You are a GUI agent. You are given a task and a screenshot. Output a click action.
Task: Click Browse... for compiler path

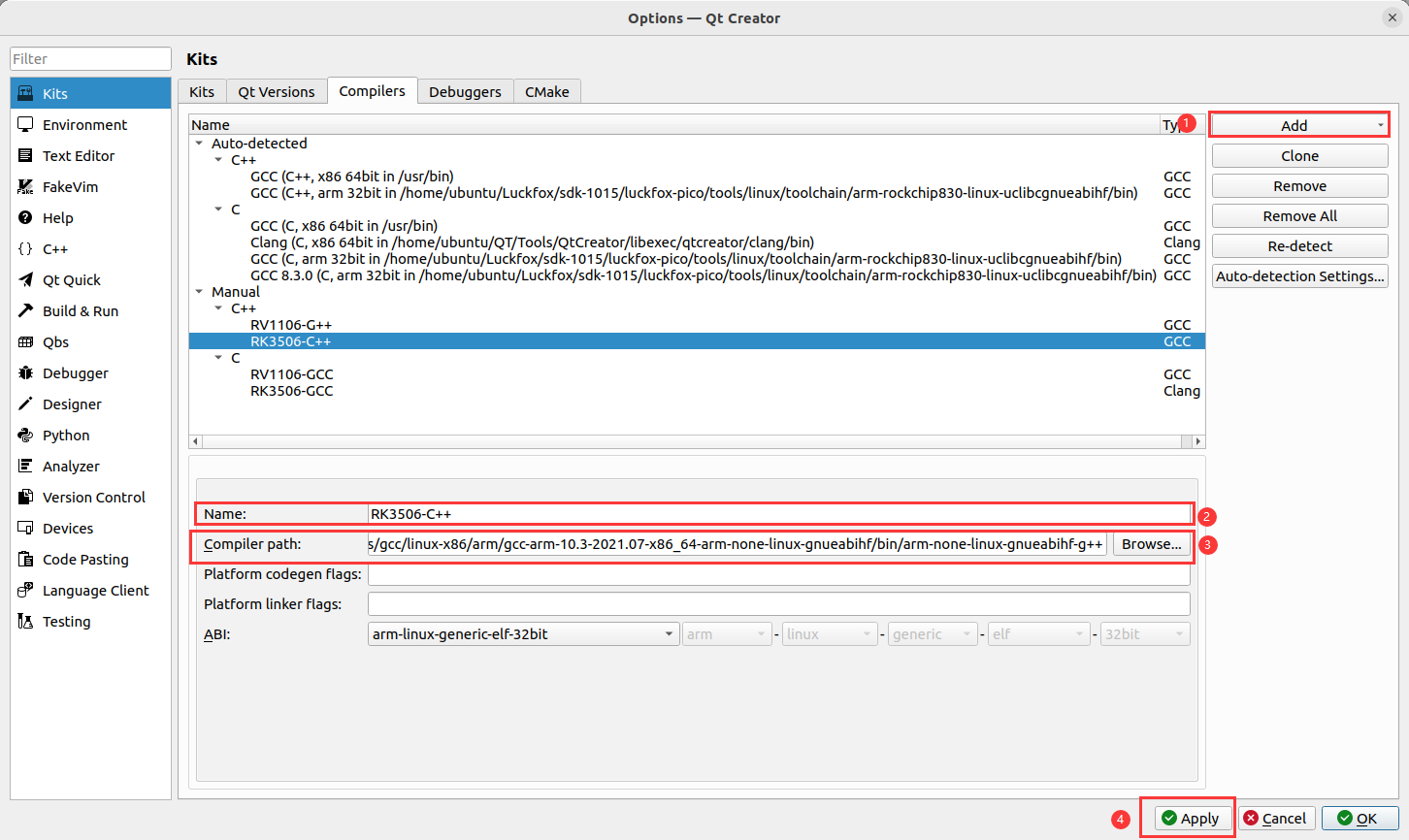(1151, 544)
